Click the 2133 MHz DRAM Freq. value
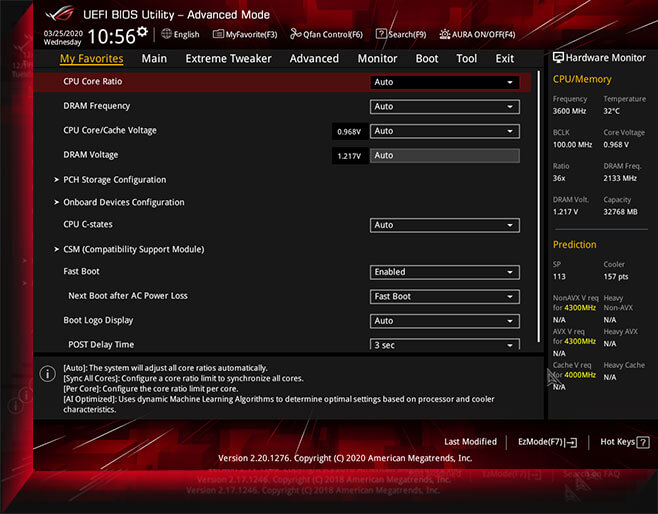Image resolution: width=658 pixels, height=514 pixels. click(620, 178)
